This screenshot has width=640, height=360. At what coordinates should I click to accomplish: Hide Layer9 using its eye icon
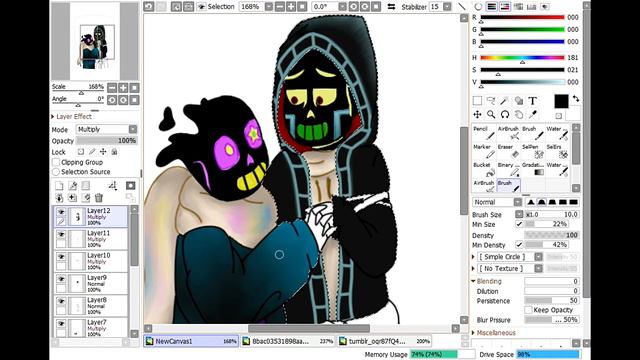[x=61, y=279]
